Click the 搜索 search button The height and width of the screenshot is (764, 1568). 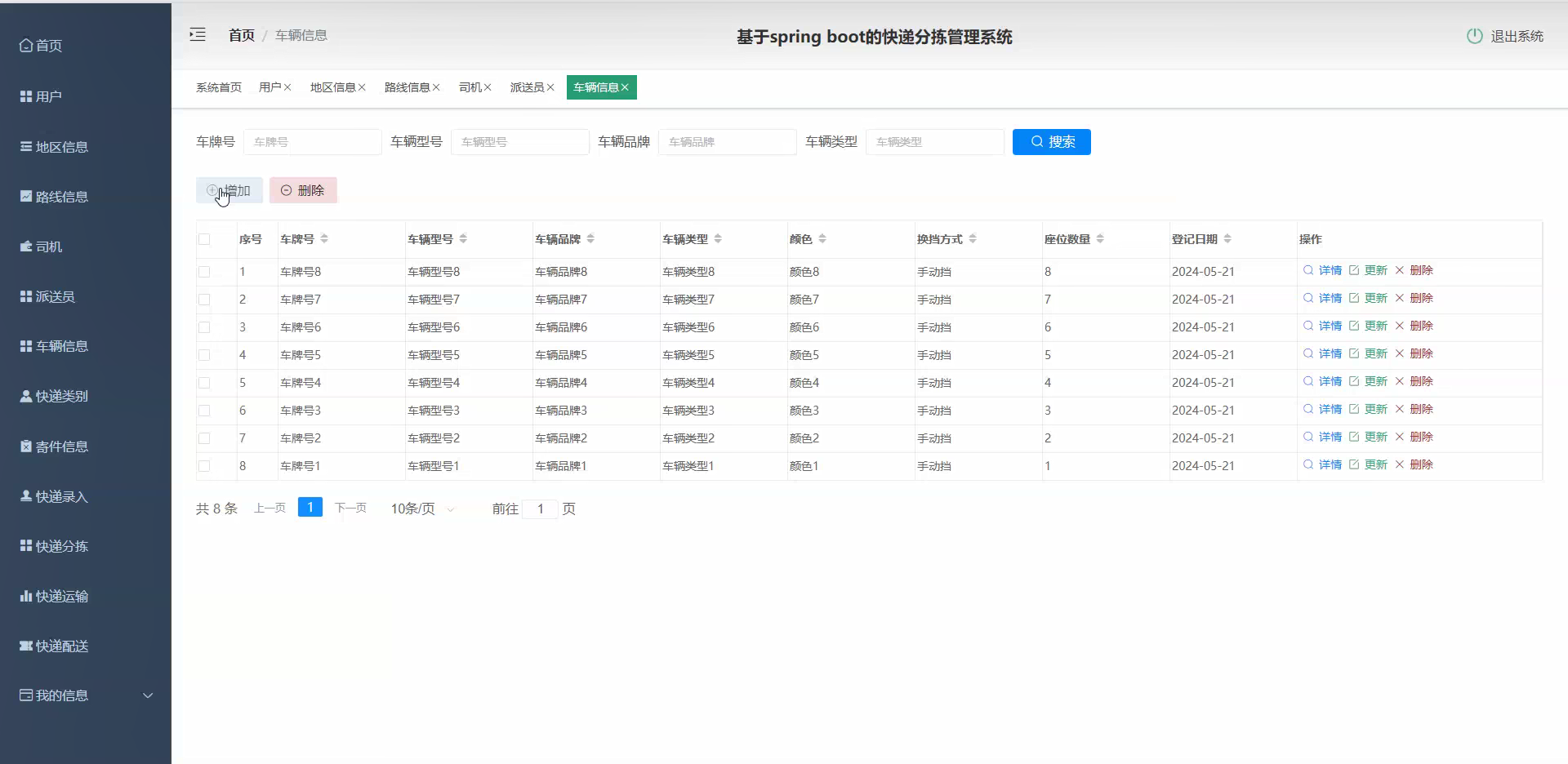pos(1051,141)
